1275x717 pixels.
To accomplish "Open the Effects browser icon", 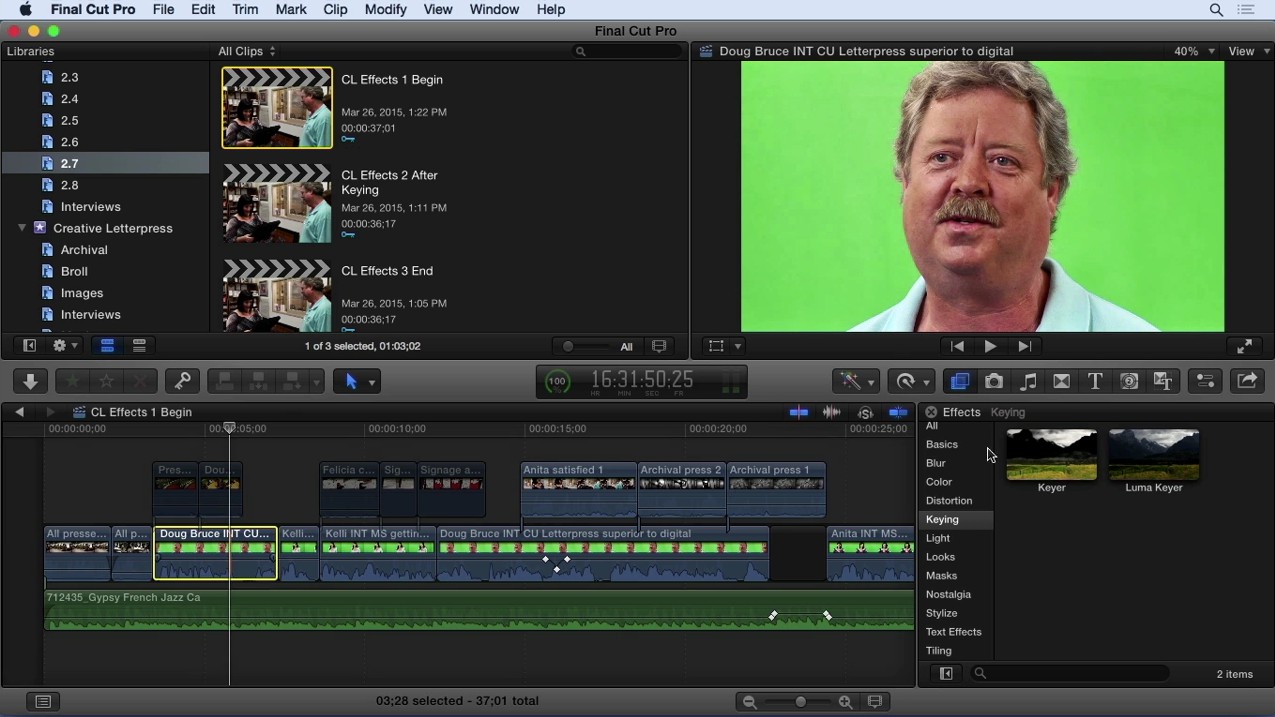I will [x=960, y=381].
